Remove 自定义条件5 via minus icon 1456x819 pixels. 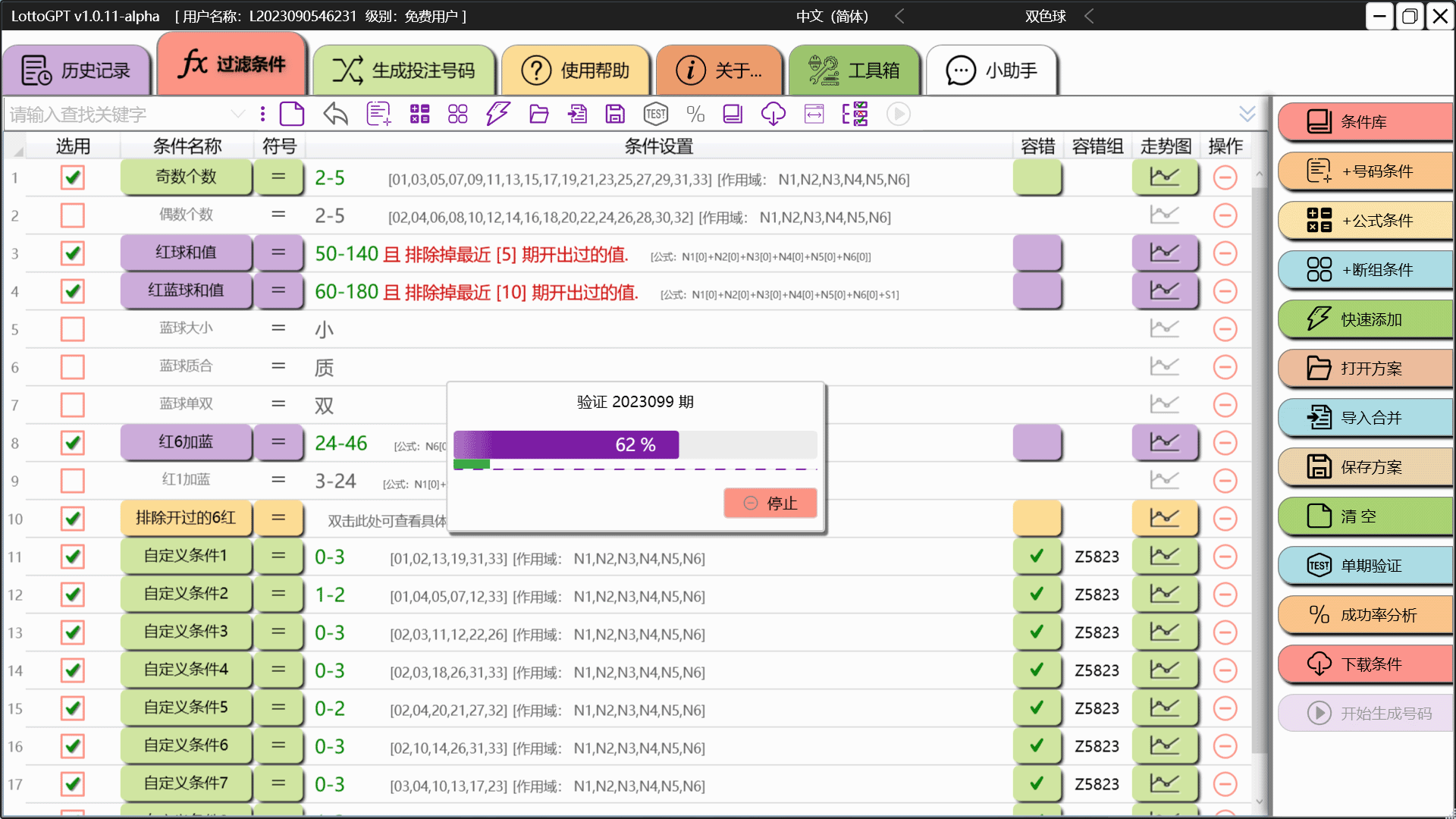1225,708
